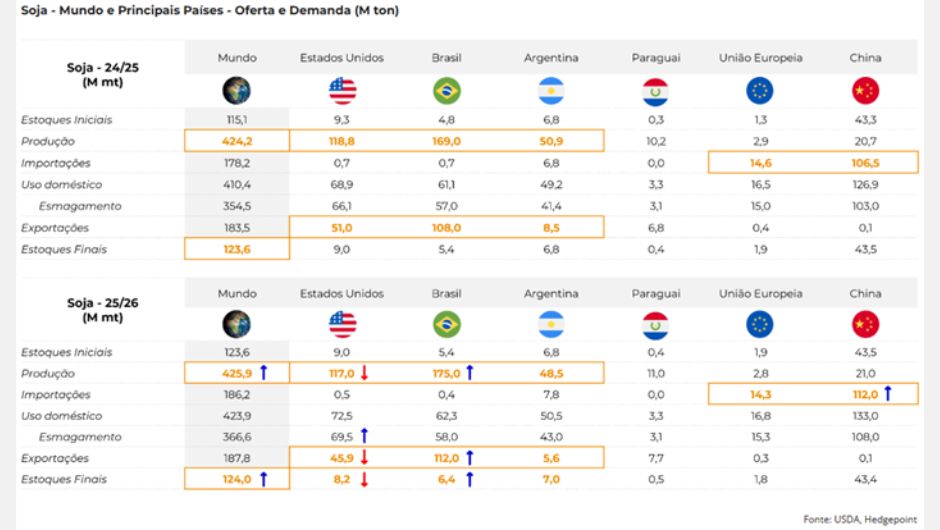
Task: Click the United States flag in the 25/26 table
Action: click(342, 324)
